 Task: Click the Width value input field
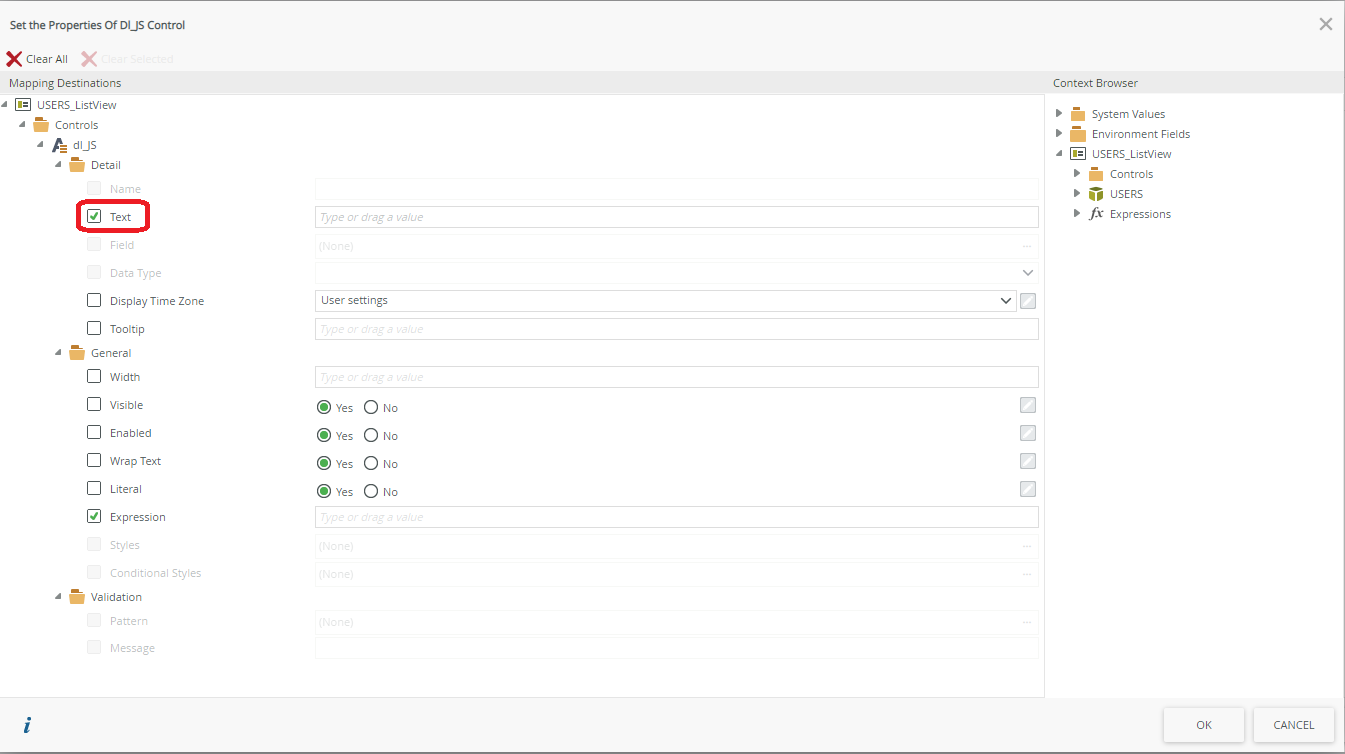coord(676,377)
